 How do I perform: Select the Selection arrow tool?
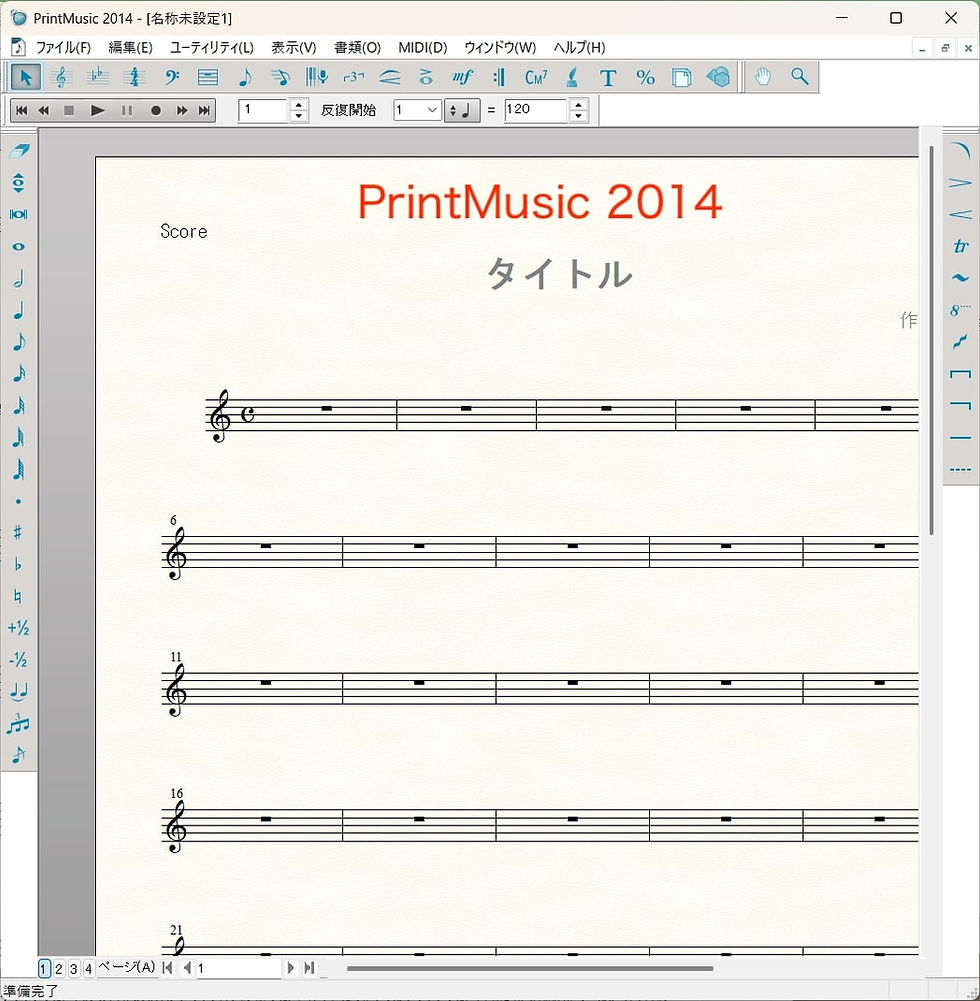[x=26, y=77]
